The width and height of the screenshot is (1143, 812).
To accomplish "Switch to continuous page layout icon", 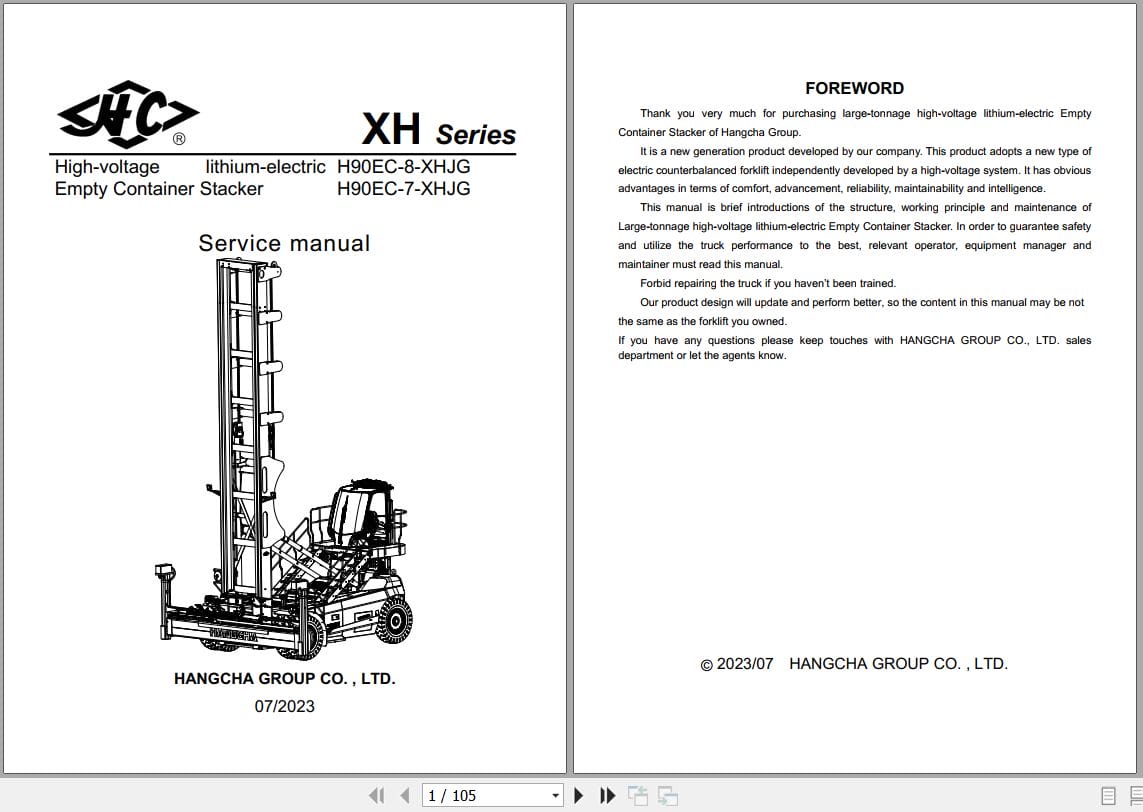I will [x=1136, y=796].
